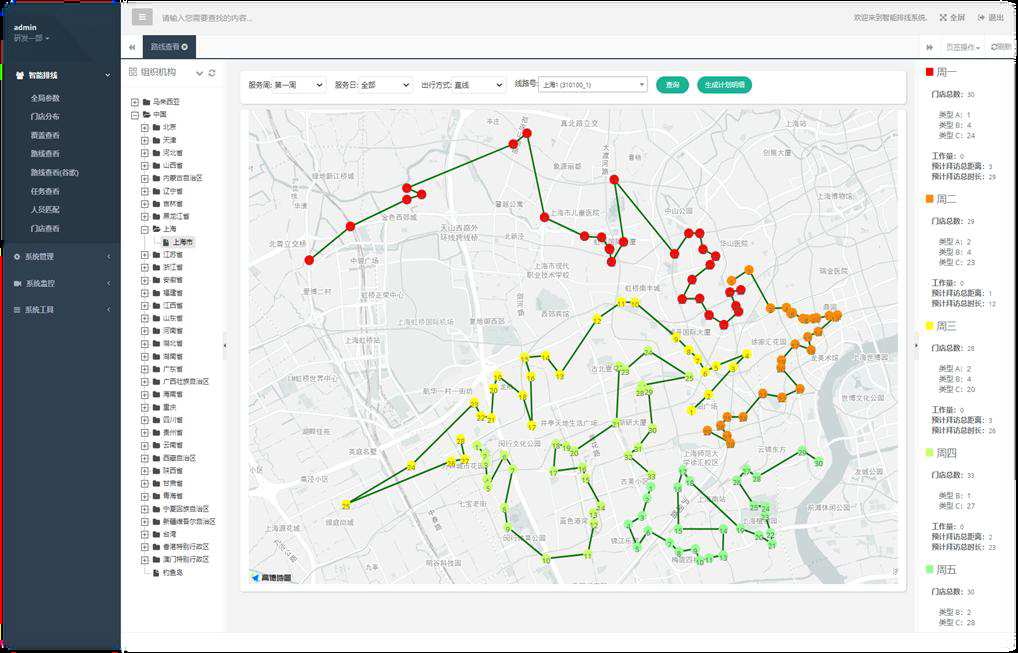Click the 查询 button
The image size is (1018, 653).
[x=672, y=85]
